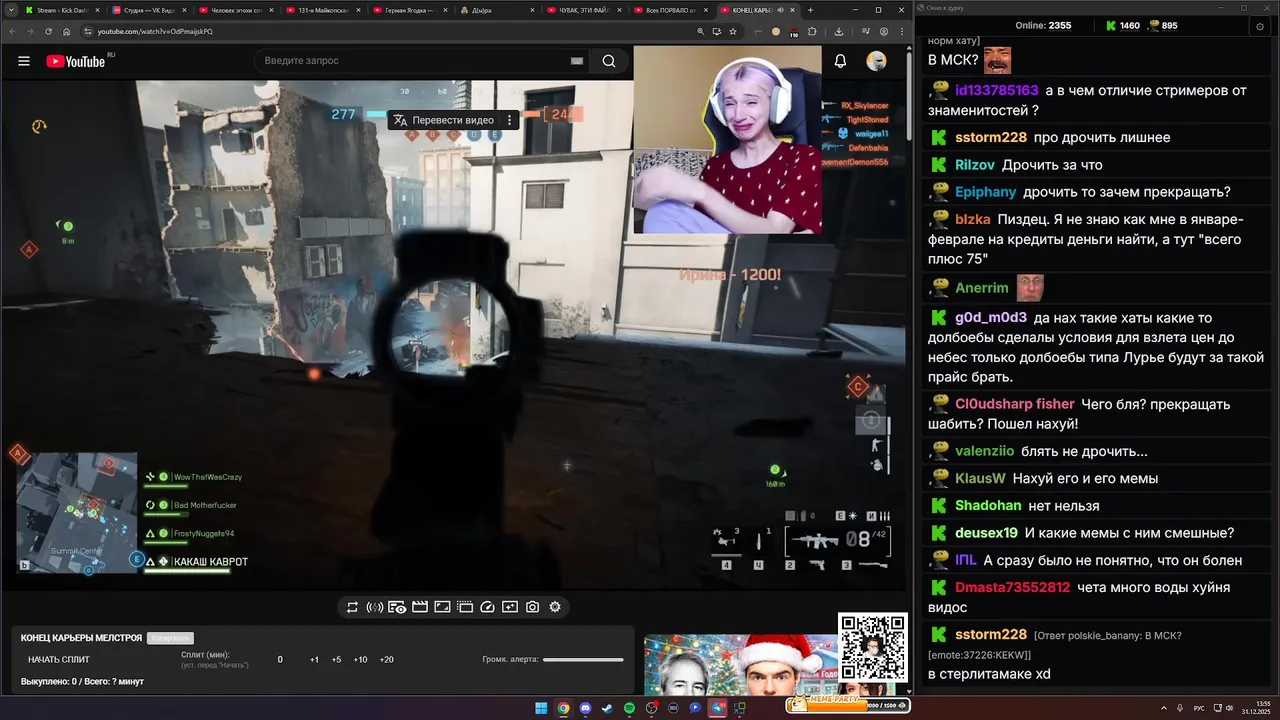Click the eye-screen icon in player toolbar
1280x720 pixels.
(397, 607)
